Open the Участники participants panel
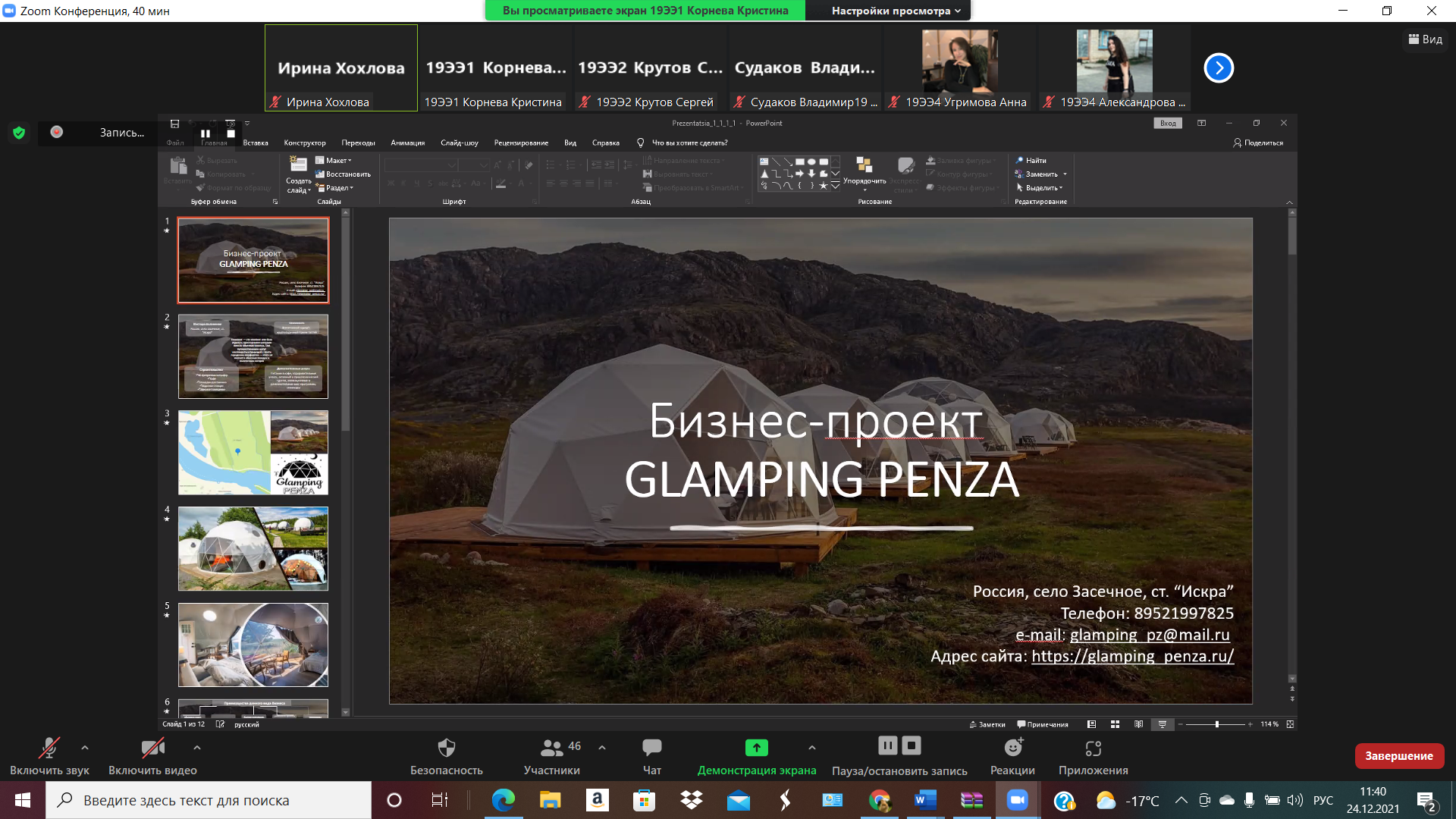 [551, 757]
